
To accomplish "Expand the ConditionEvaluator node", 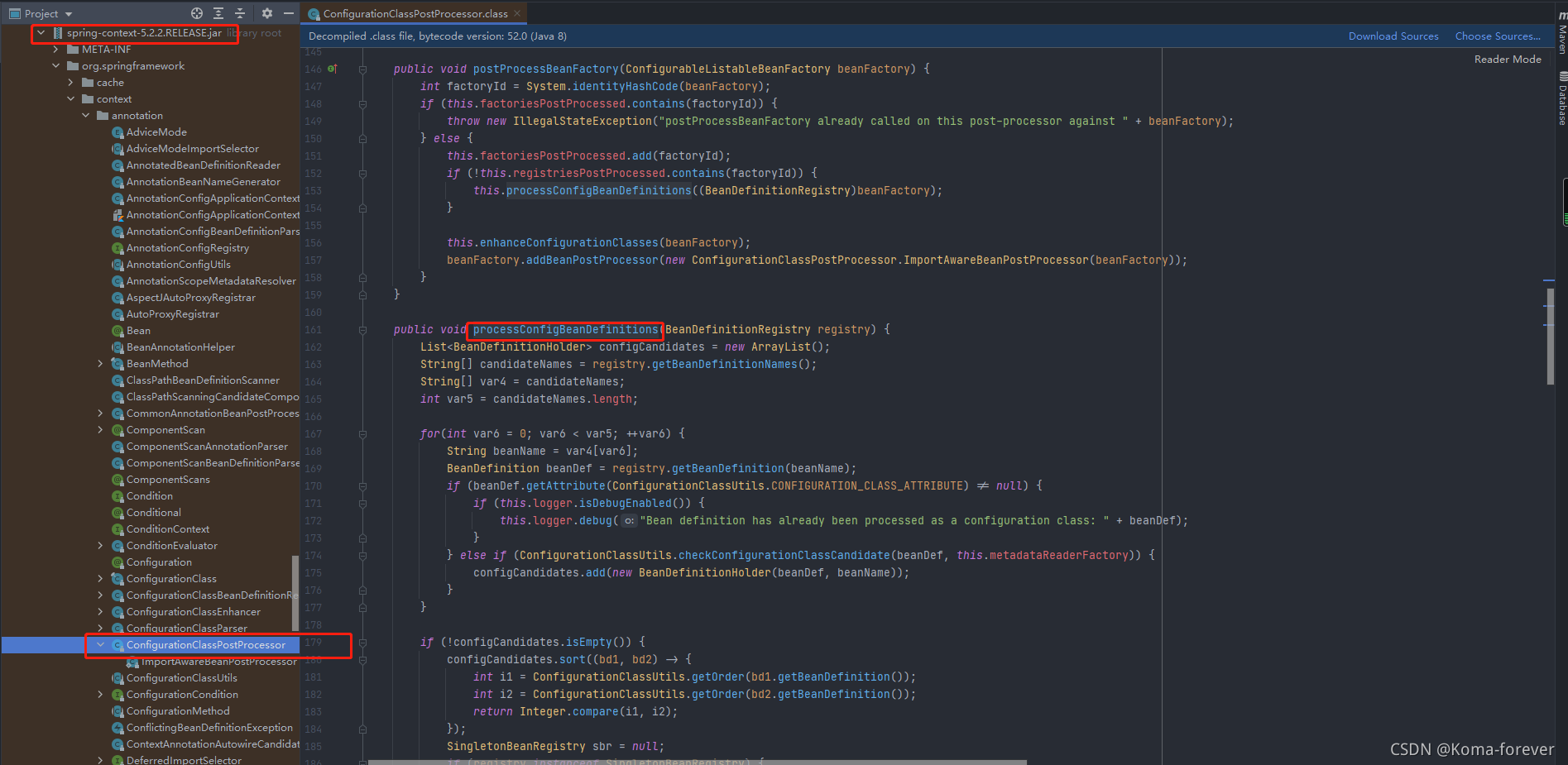I will pyautogui.click(x=100, y=546).
